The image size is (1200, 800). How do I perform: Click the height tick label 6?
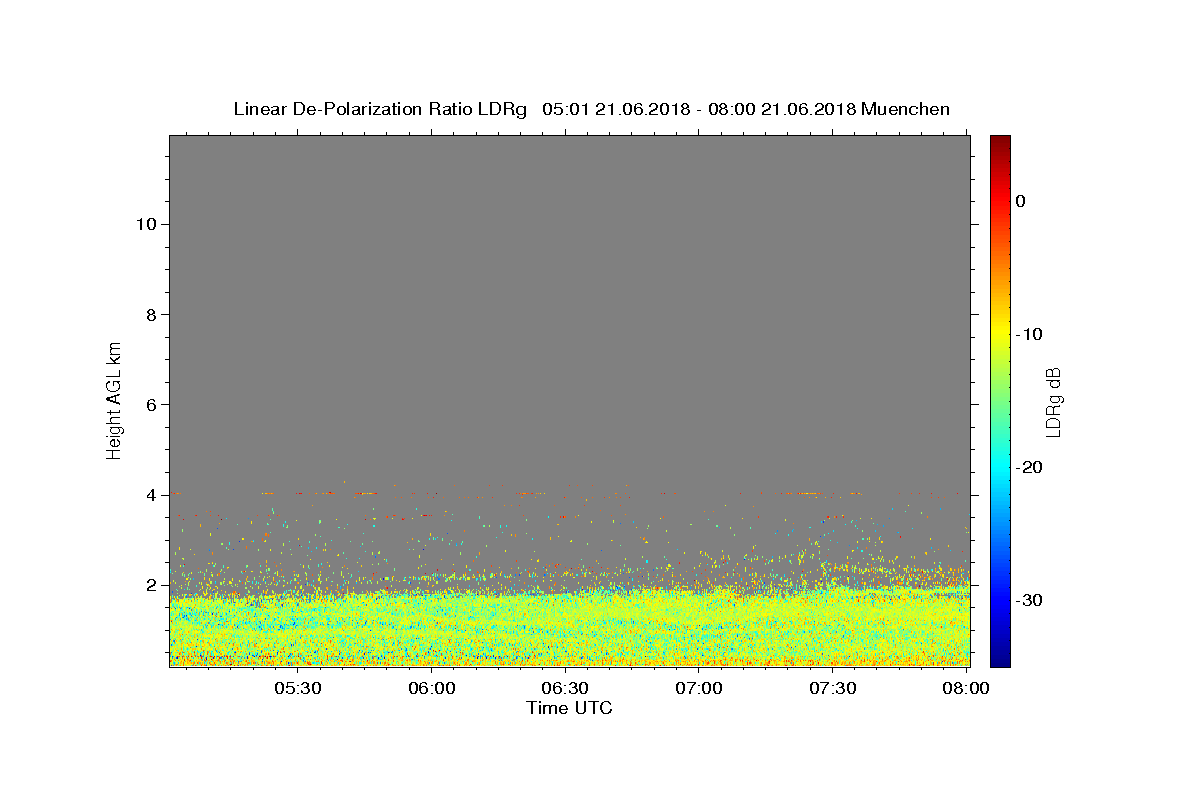click(150, 404)
